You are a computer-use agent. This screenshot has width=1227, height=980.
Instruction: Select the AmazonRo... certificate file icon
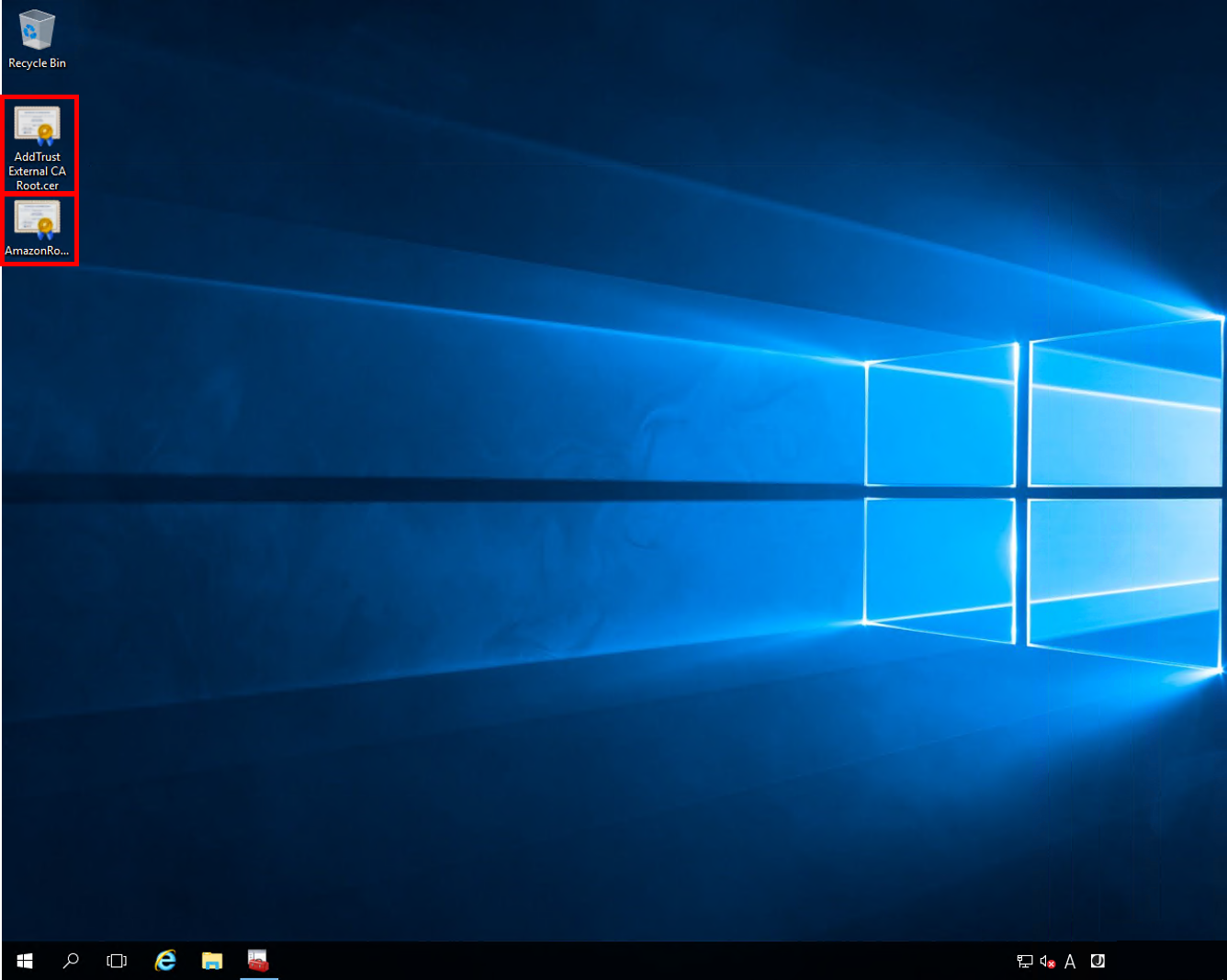pos(37,228)
